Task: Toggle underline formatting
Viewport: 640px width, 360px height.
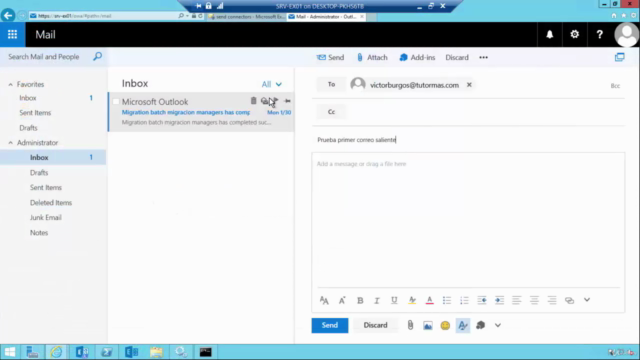Action: click(x=394, y=300)
